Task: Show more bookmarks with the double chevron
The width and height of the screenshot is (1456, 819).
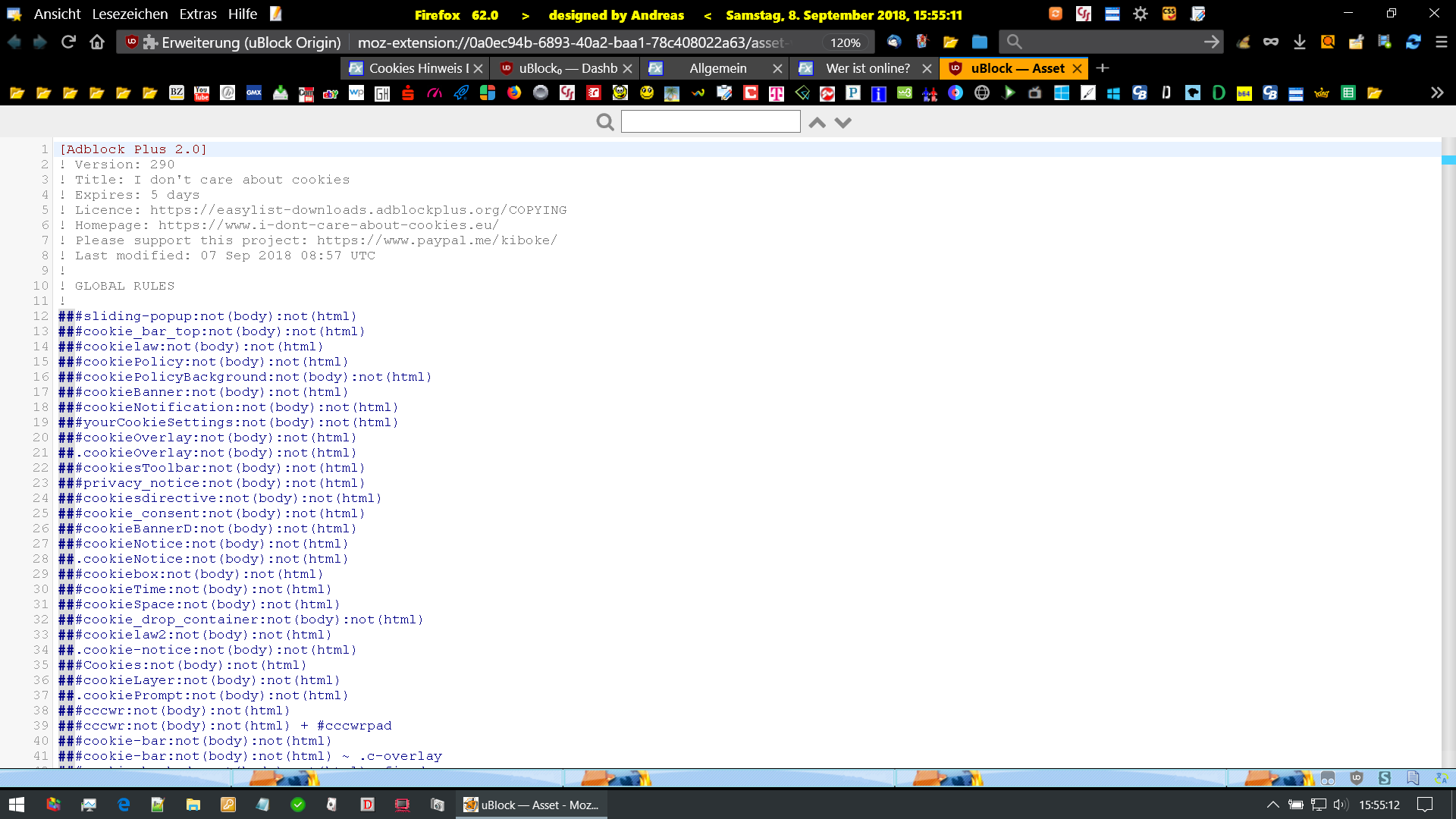Action: [1437, 93]
